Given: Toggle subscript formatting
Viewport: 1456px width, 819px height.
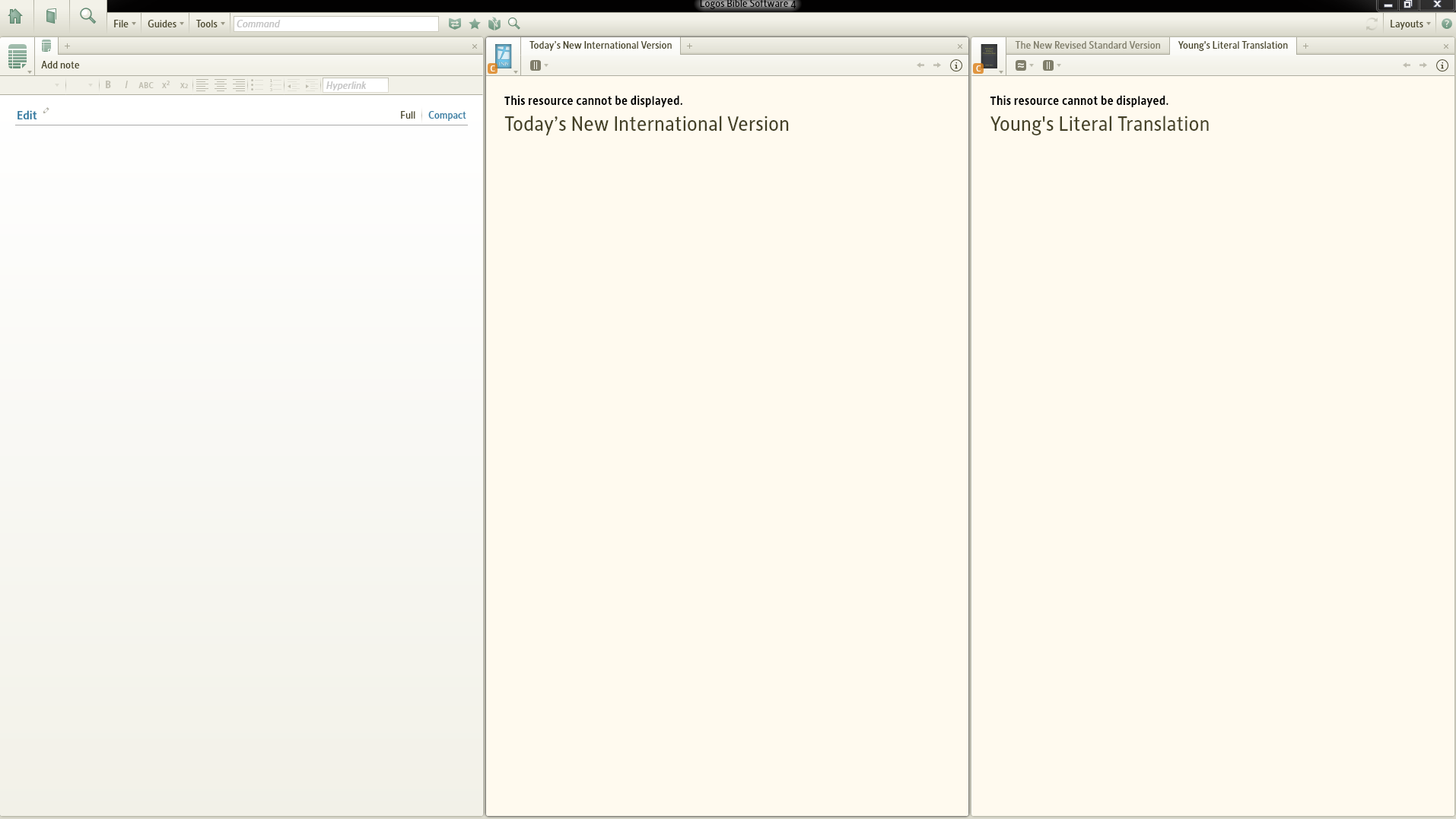Looking at the screenshot, I should tap(184, 86).
